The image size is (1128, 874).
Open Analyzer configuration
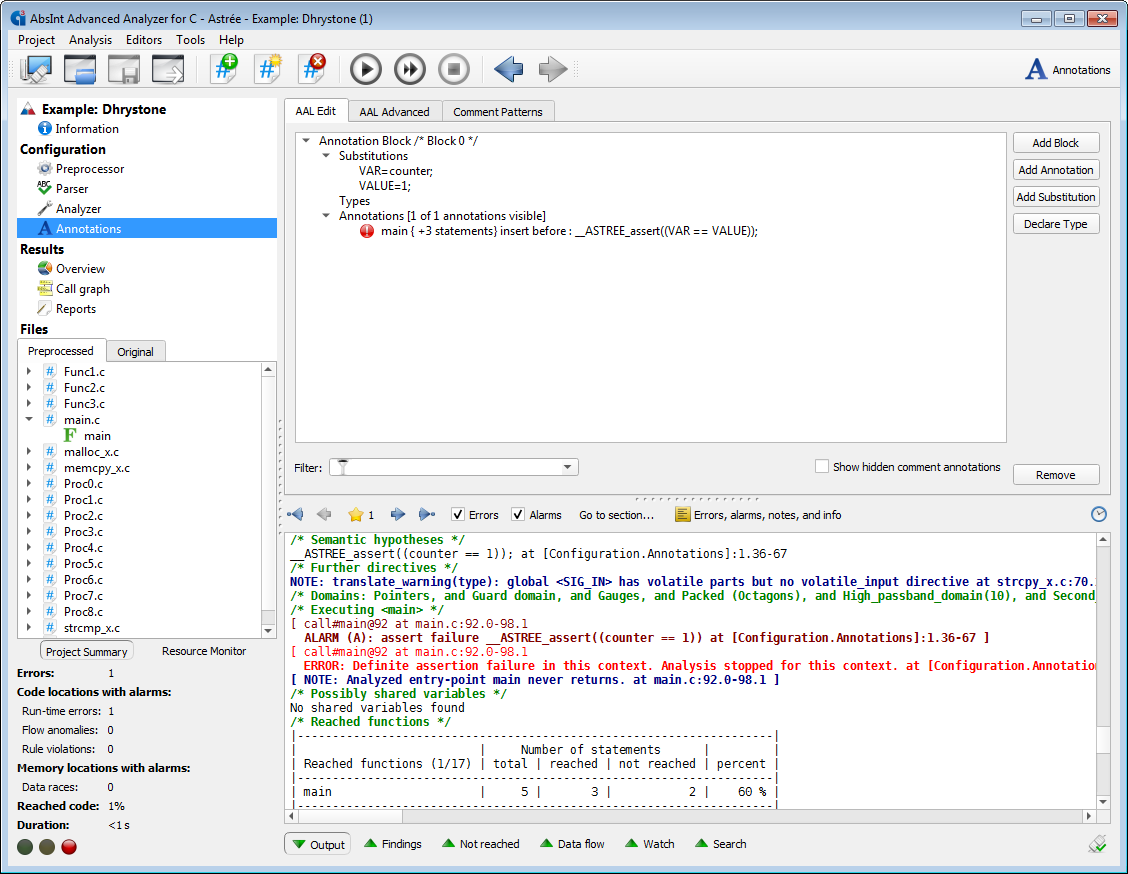[x=78, y=209]
